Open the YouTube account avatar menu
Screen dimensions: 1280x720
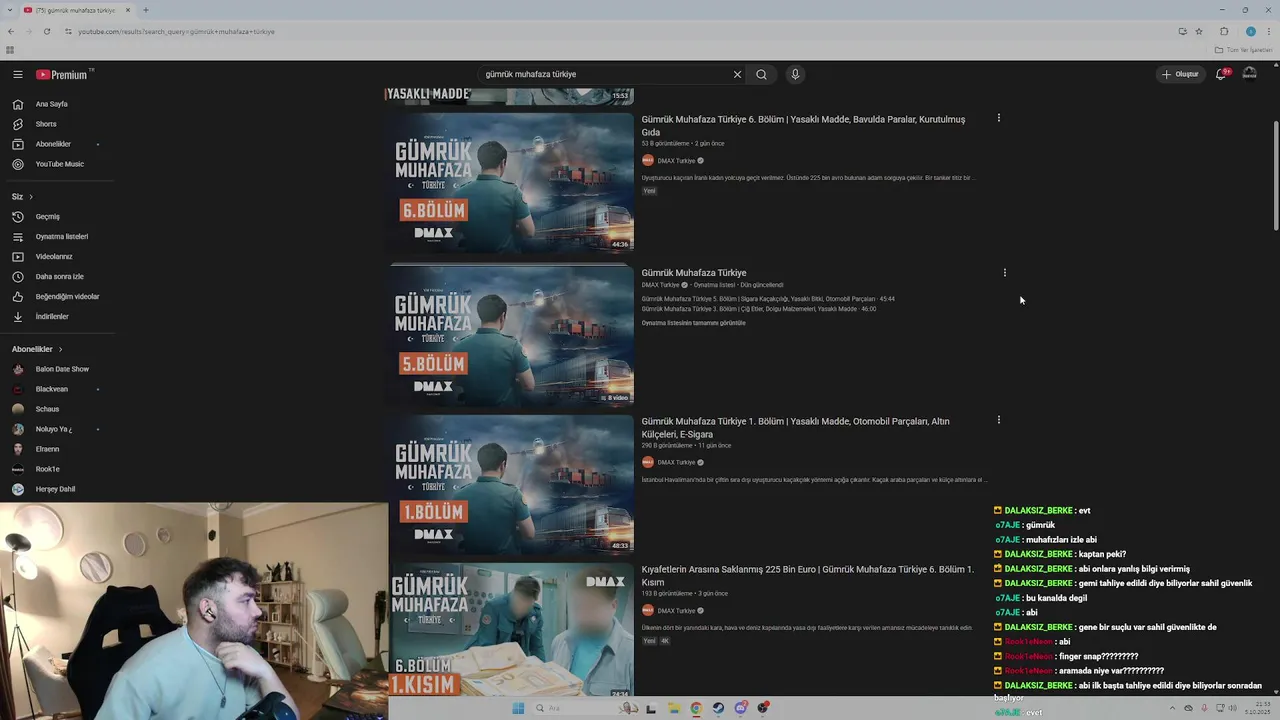(x=1249, y=74)
